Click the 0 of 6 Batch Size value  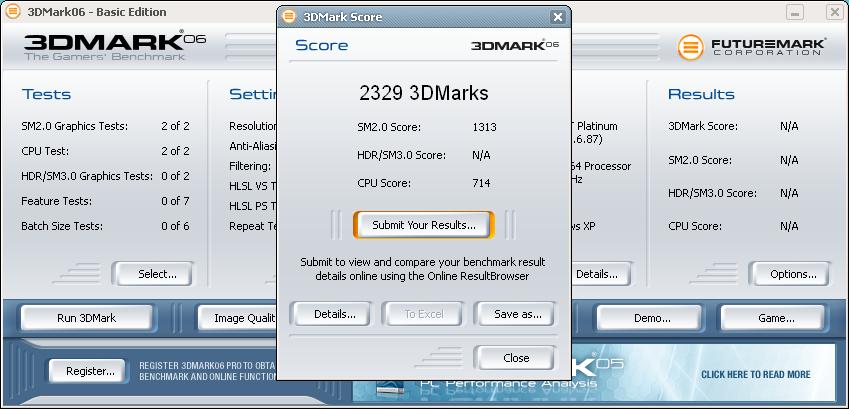[x=175, y=226]
